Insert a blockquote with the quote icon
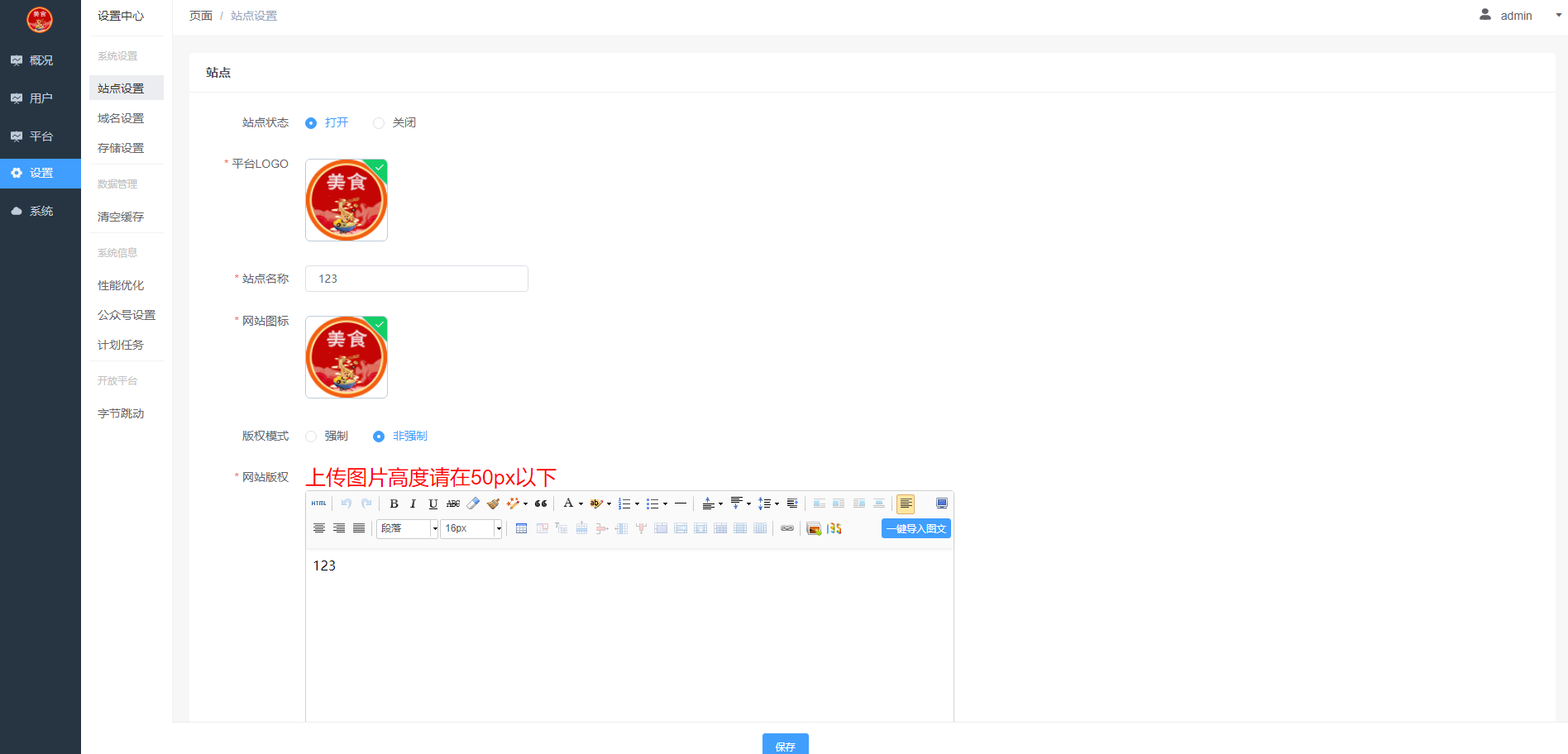Screen dimensions: 1568x754 click(x=541, y=503)
